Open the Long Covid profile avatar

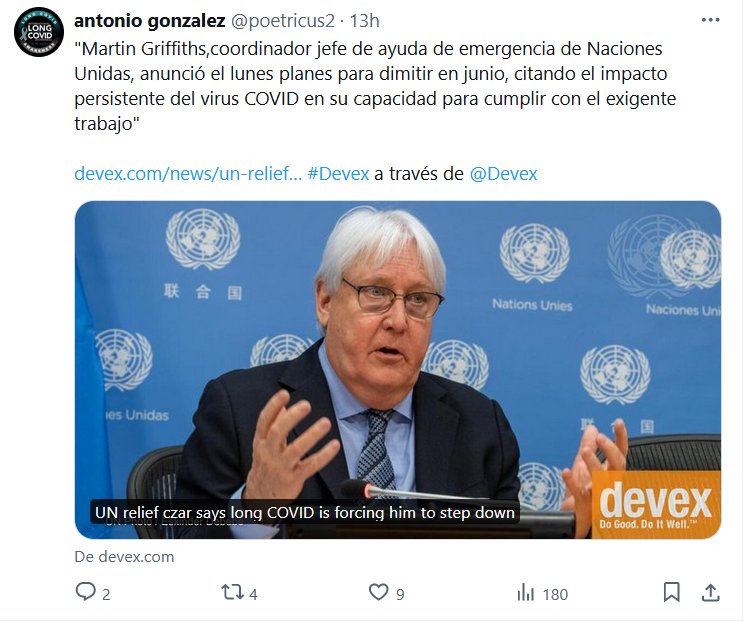pos(39,32)
